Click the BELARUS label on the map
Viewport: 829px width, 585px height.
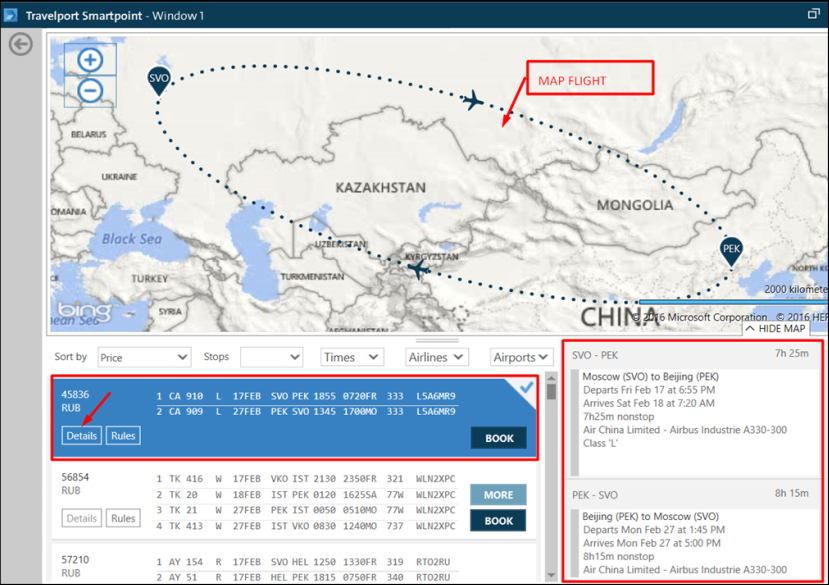click(x=88, y=134)
